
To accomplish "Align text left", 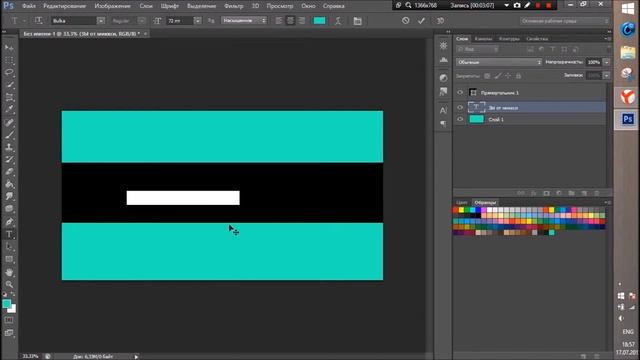I will [279, 21].
